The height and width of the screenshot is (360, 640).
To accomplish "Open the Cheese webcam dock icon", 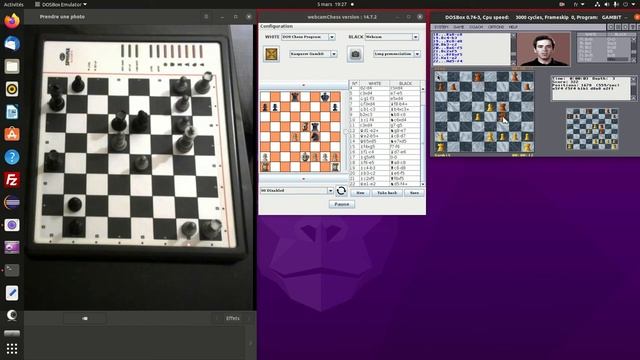I will coord(12,315).
